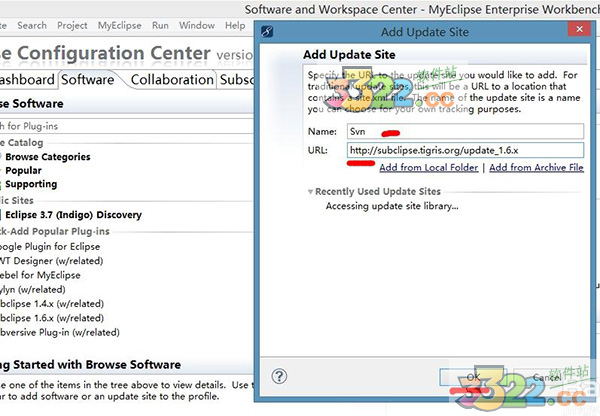Select the Software tab
Image resolution: width=600 pixels, height=416 pixels.
click(88, 80)
